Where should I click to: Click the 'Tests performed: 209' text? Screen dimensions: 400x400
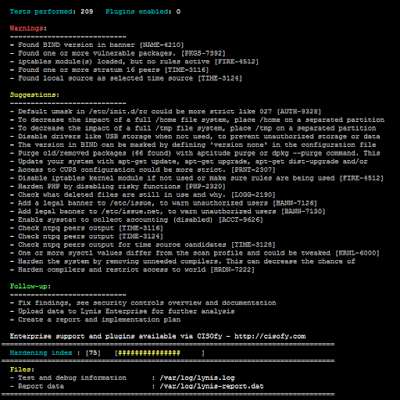coord(51,12)
